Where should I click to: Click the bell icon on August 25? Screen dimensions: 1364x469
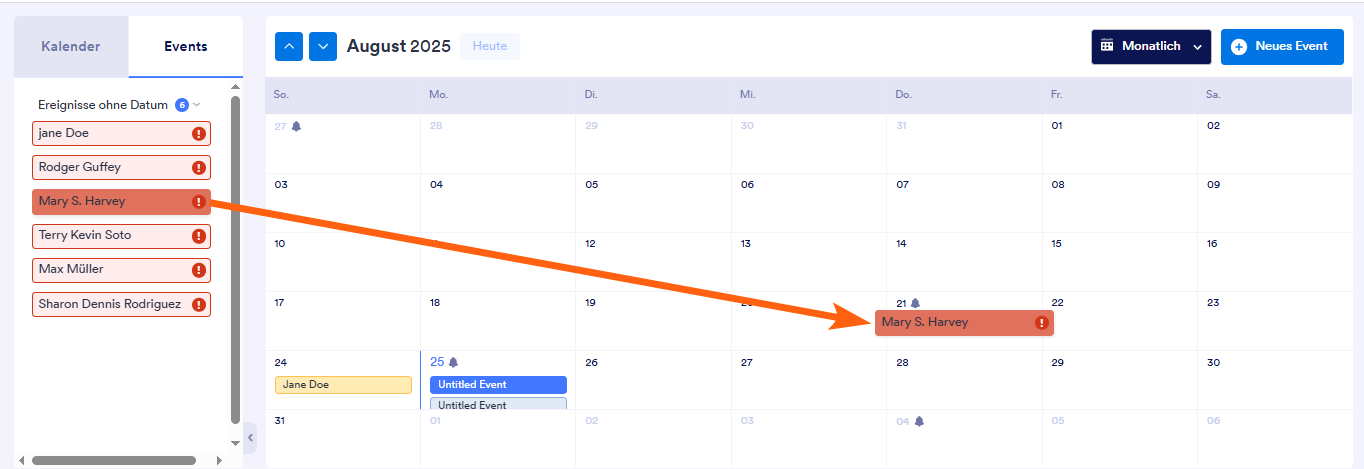click(453, 362)
